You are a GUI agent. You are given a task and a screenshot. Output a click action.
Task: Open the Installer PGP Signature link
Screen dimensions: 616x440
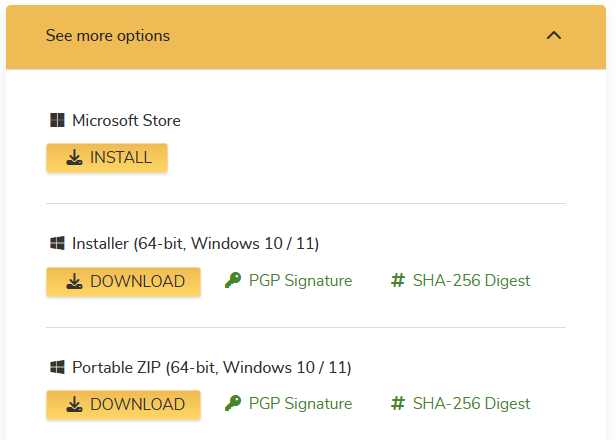point(300,281)
